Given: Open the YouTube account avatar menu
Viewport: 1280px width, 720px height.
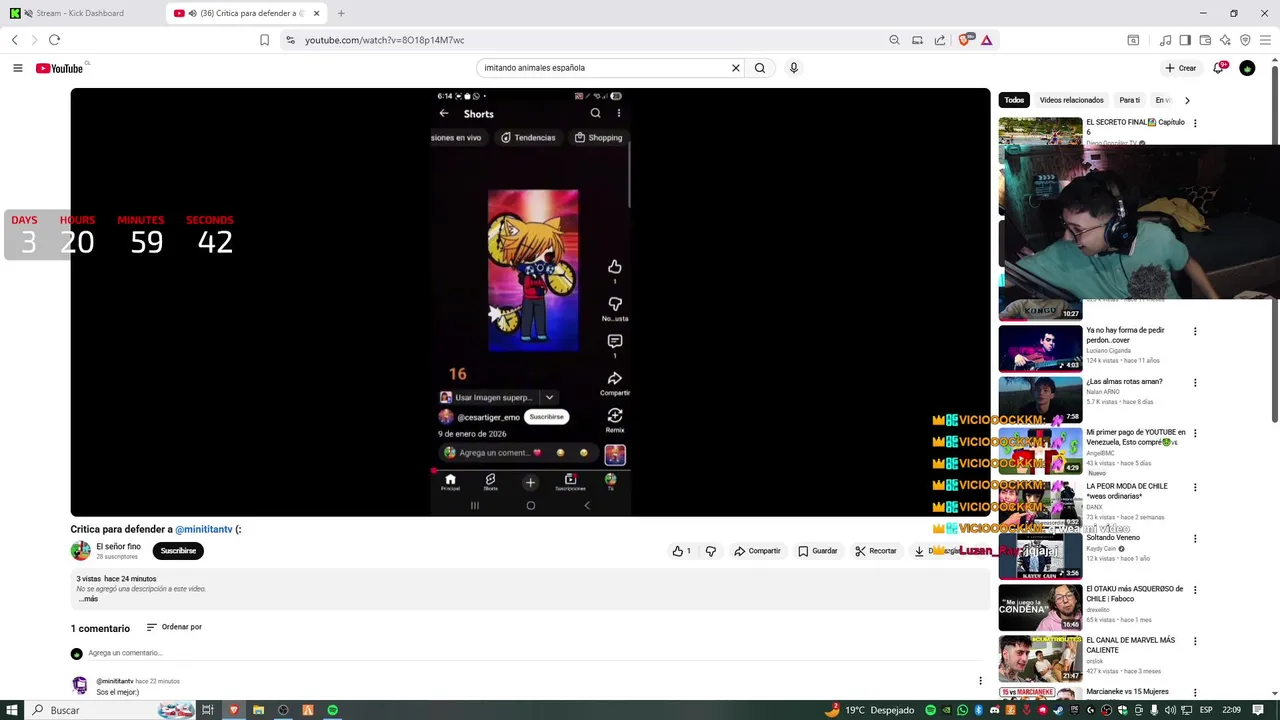Looking at the screenshot, I should coord(1247,68).
